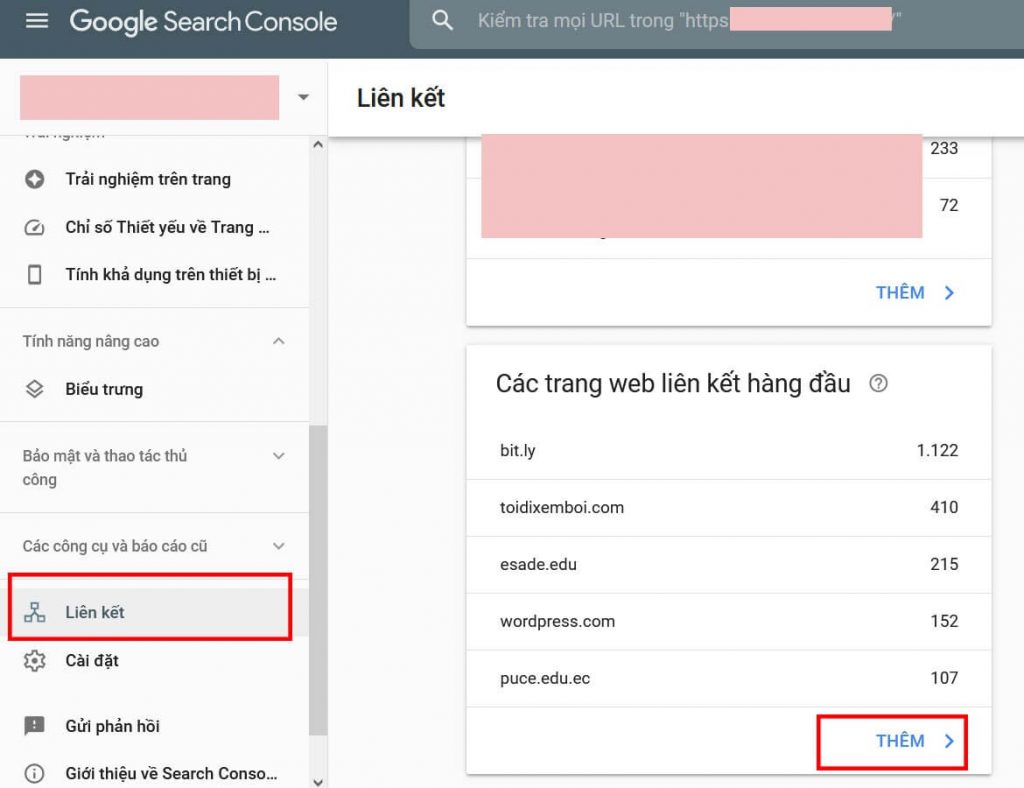The width and height of the screenshot is (1024, 788).
Task: Click the Liên kết sitemap icon
Action: click(x=35, y=612)
